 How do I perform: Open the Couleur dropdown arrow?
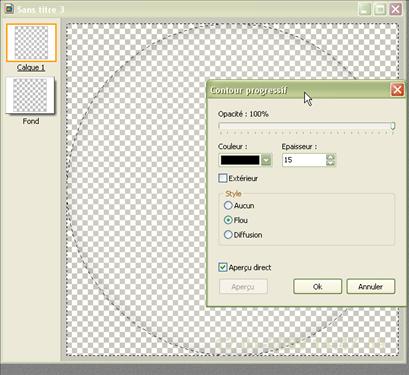click(x=266, y=160)
